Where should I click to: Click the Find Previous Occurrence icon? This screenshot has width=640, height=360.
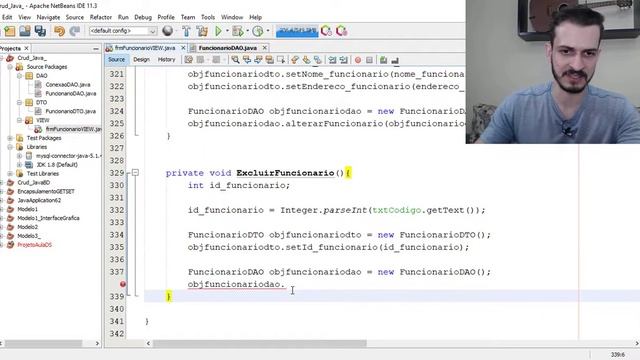247,60
